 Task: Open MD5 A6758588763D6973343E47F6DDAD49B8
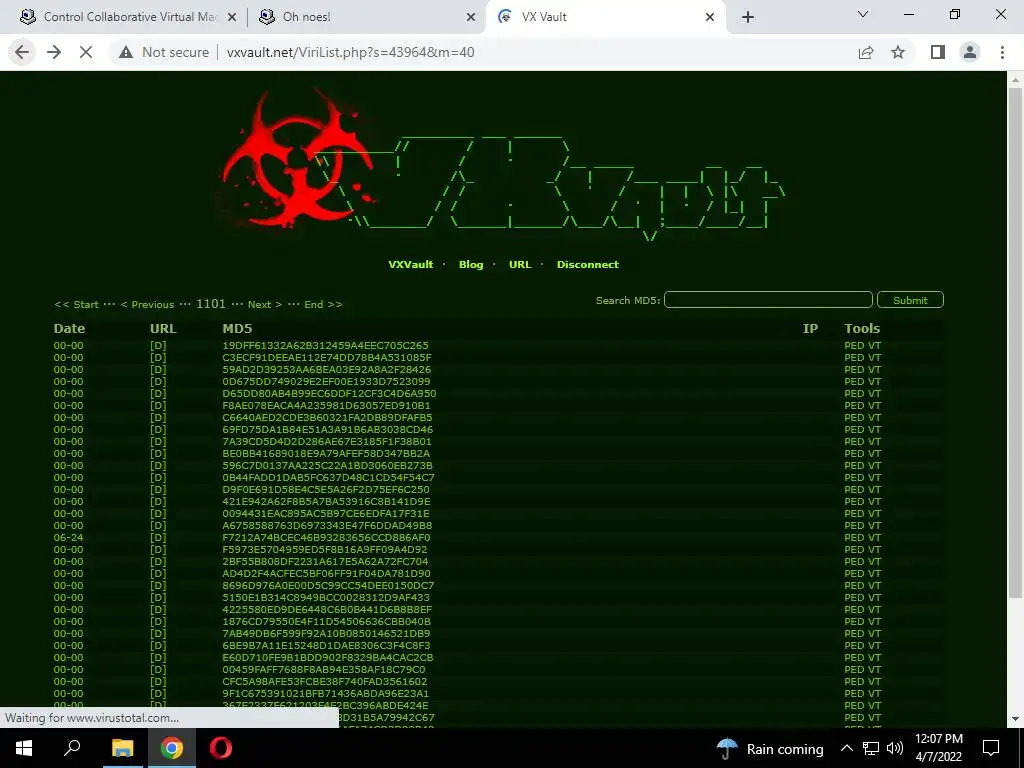(327, 526)
